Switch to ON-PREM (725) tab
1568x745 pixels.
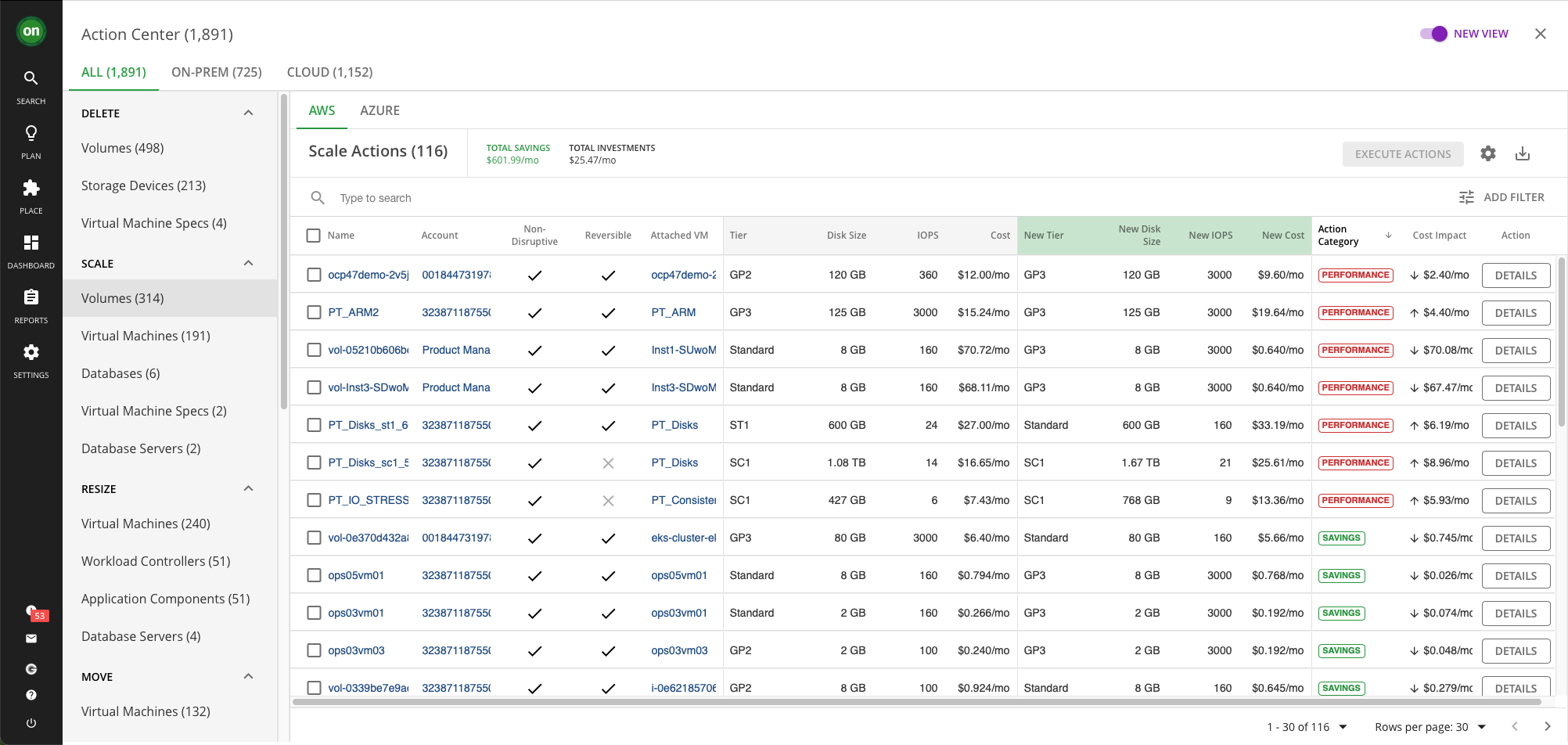click(216, 72)
